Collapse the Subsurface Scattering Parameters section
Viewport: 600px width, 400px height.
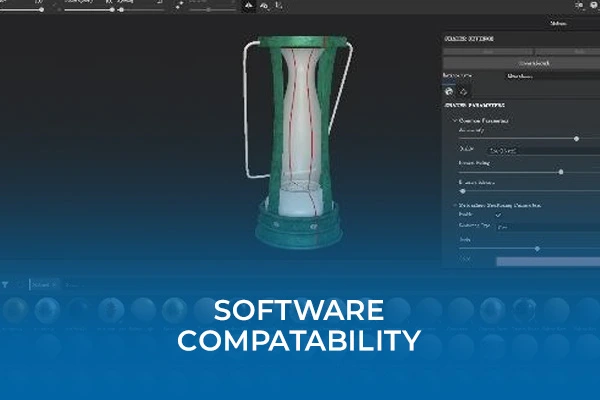[x=455, y=206]
